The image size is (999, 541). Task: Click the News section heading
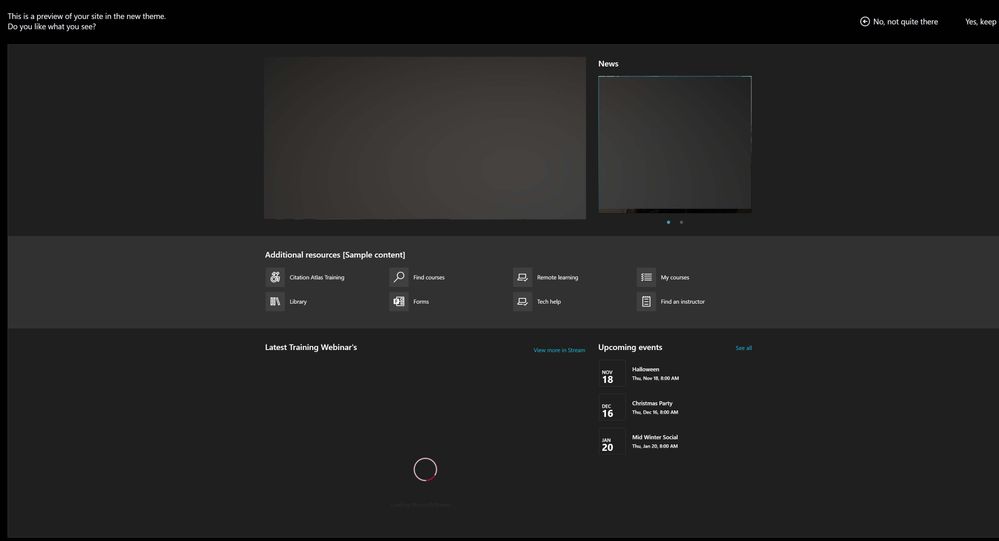[x=608, y=64]
